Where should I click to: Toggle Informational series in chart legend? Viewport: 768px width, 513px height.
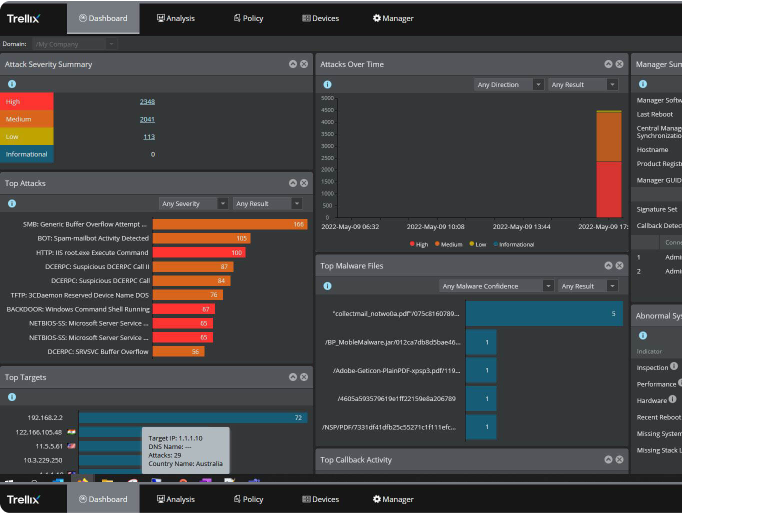(x=513, y=244)
